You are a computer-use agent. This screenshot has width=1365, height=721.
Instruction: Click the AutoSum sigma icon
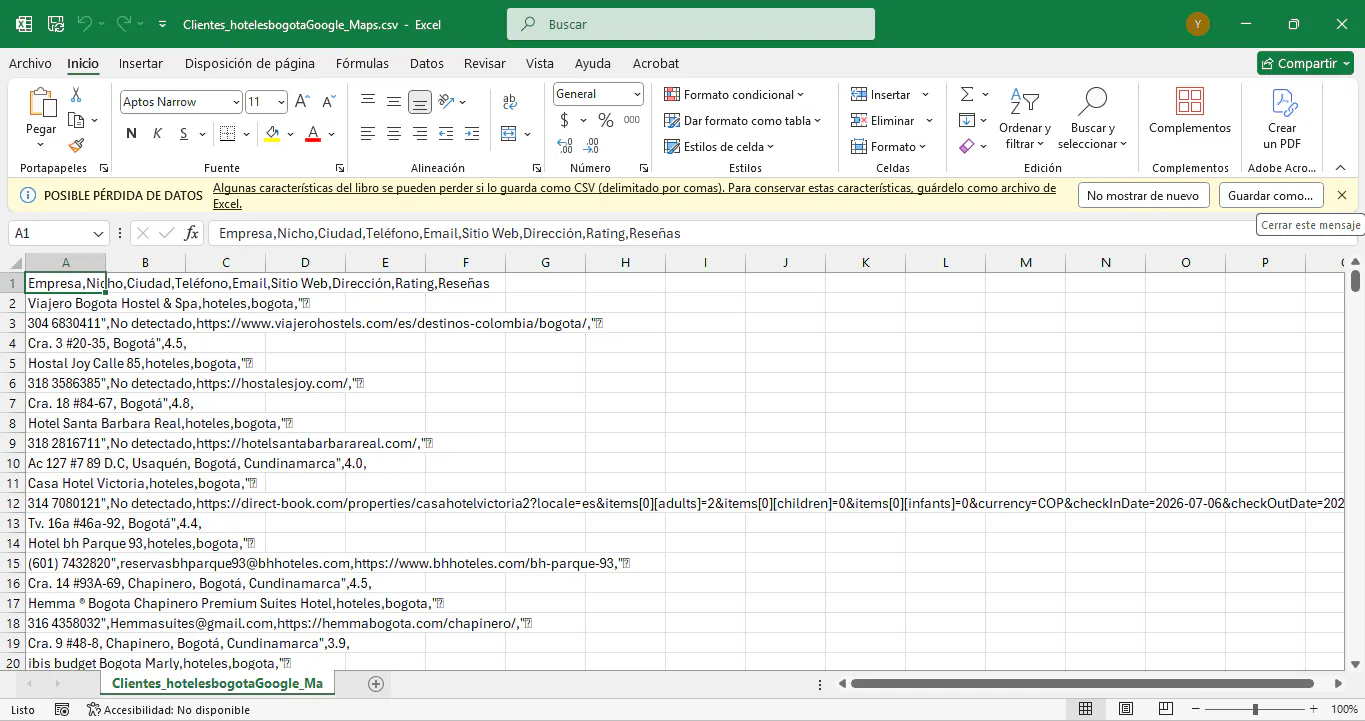pos(967,94)
